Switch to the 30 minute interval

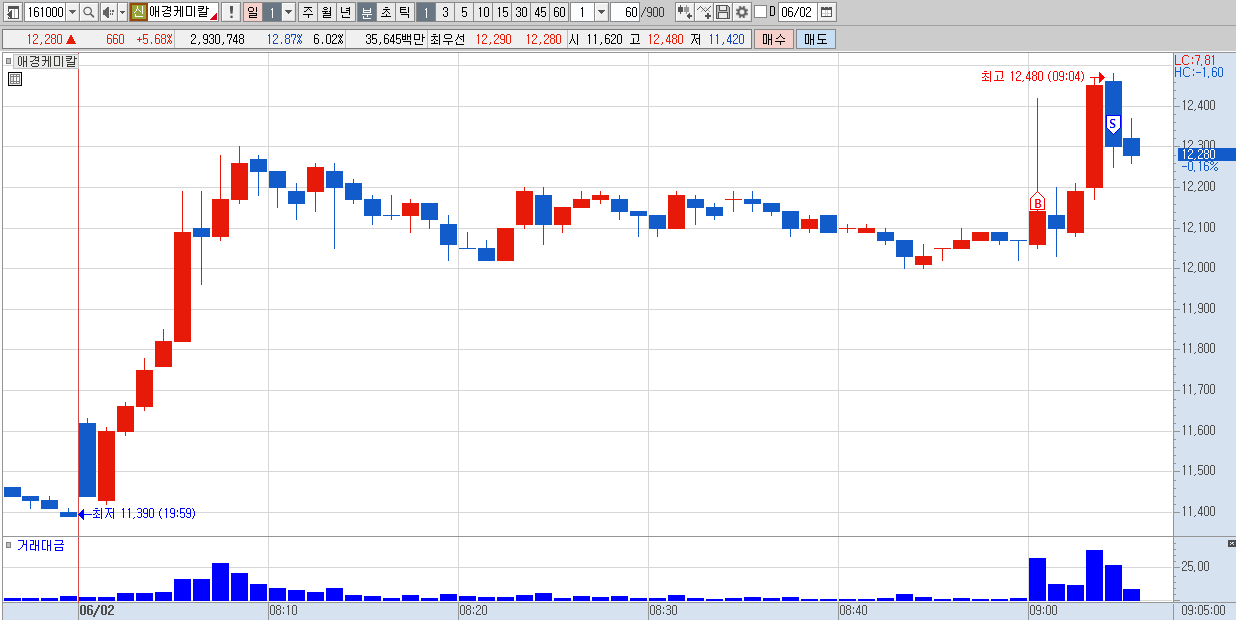[x=521, y=12]
